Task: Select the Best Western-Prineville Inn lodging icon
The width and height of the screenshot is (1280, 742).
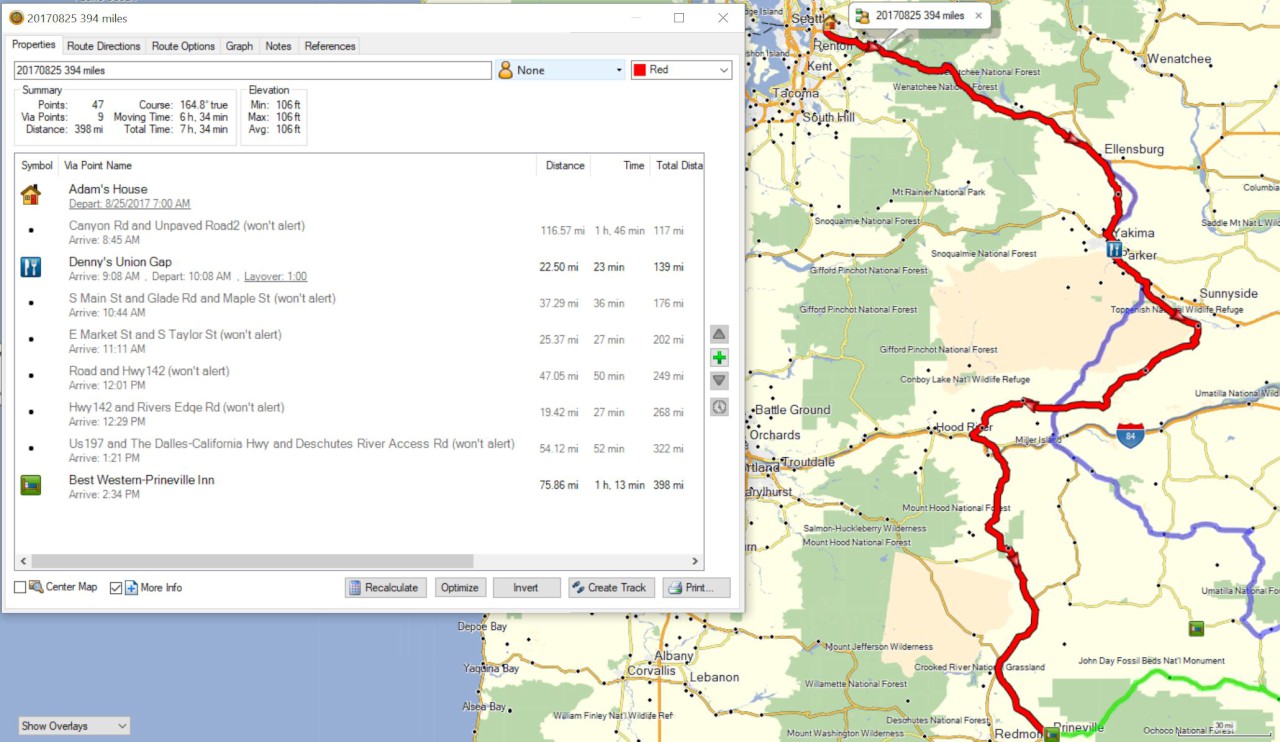Action: [x=31, y=486]
